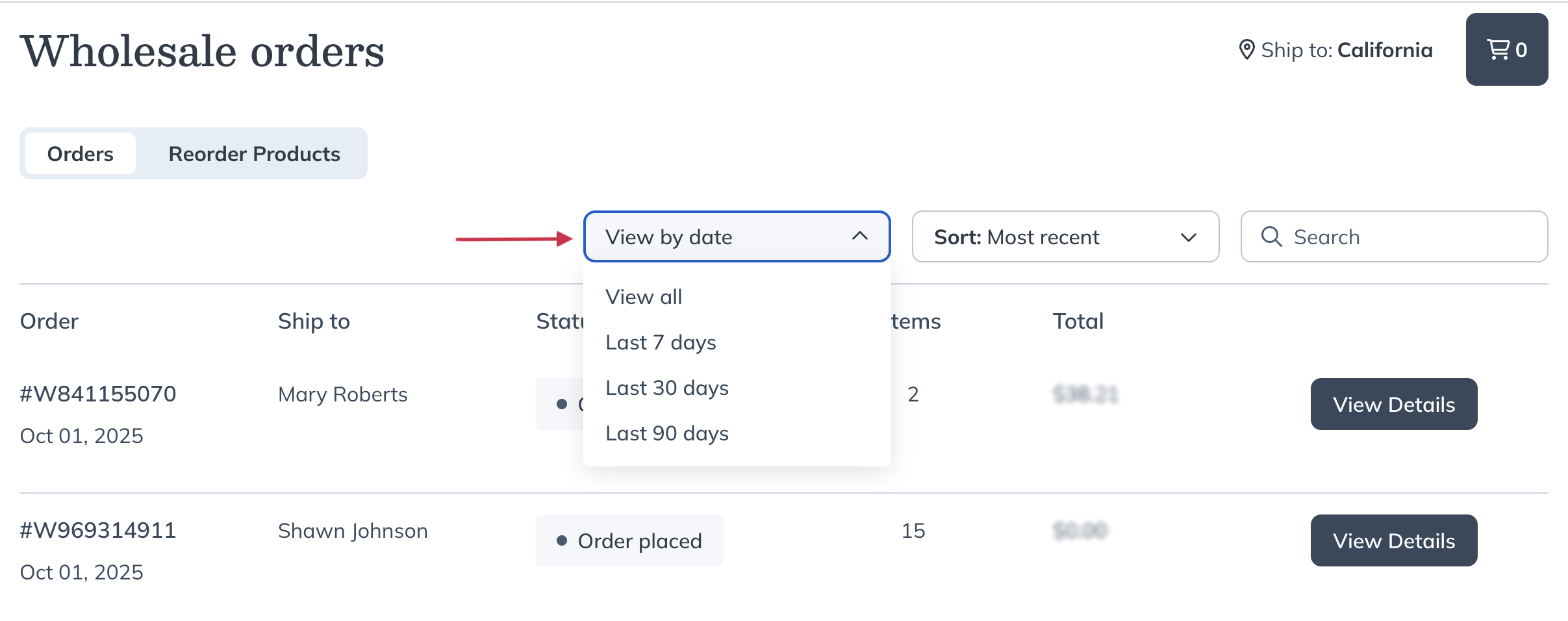Select the View all option
Screen dimensions: 1568x621
(644, 297)
